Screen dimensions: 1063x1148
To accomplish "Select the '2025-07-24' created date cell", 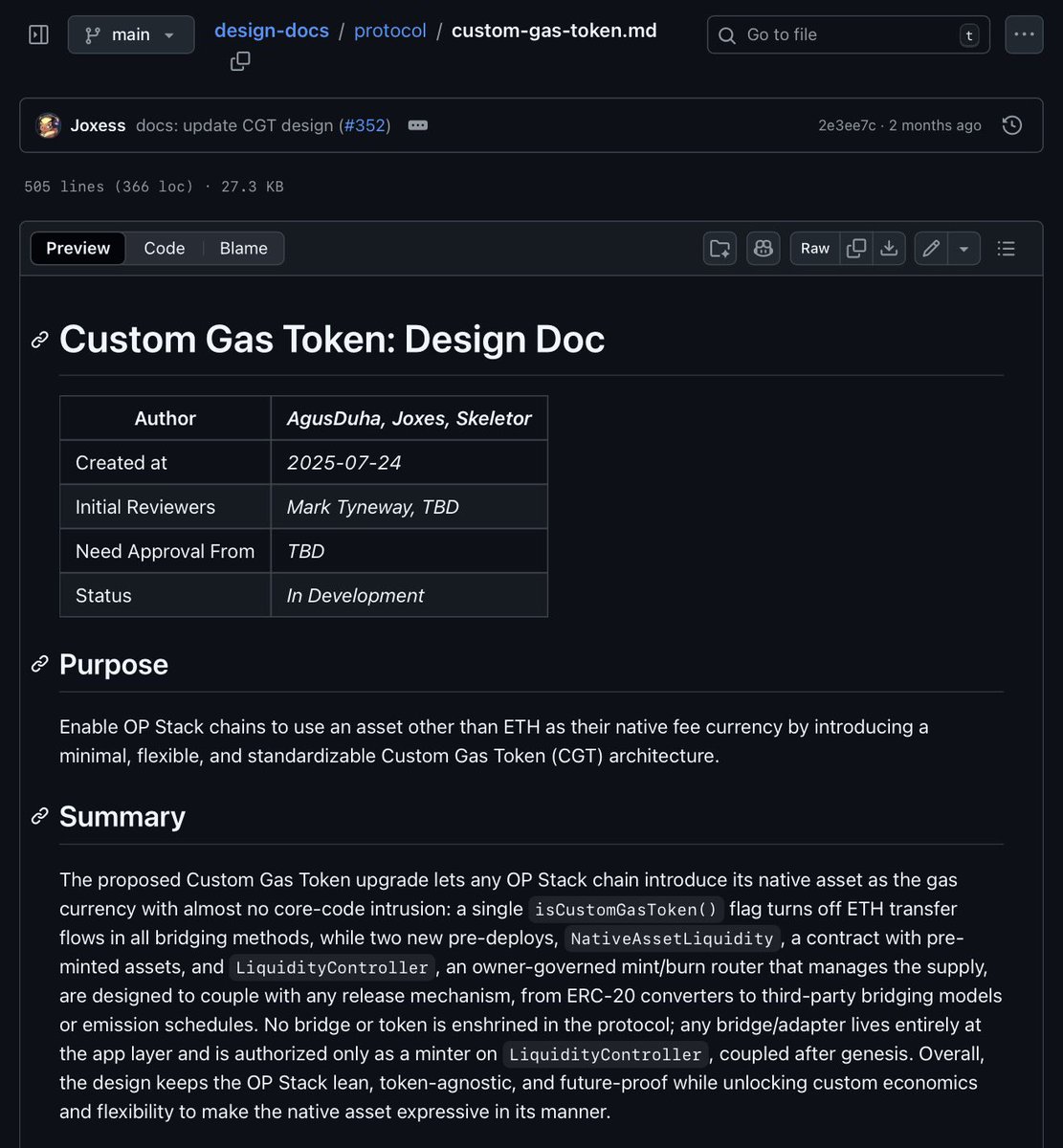I will pyautogui.click(x=410, y=462).
